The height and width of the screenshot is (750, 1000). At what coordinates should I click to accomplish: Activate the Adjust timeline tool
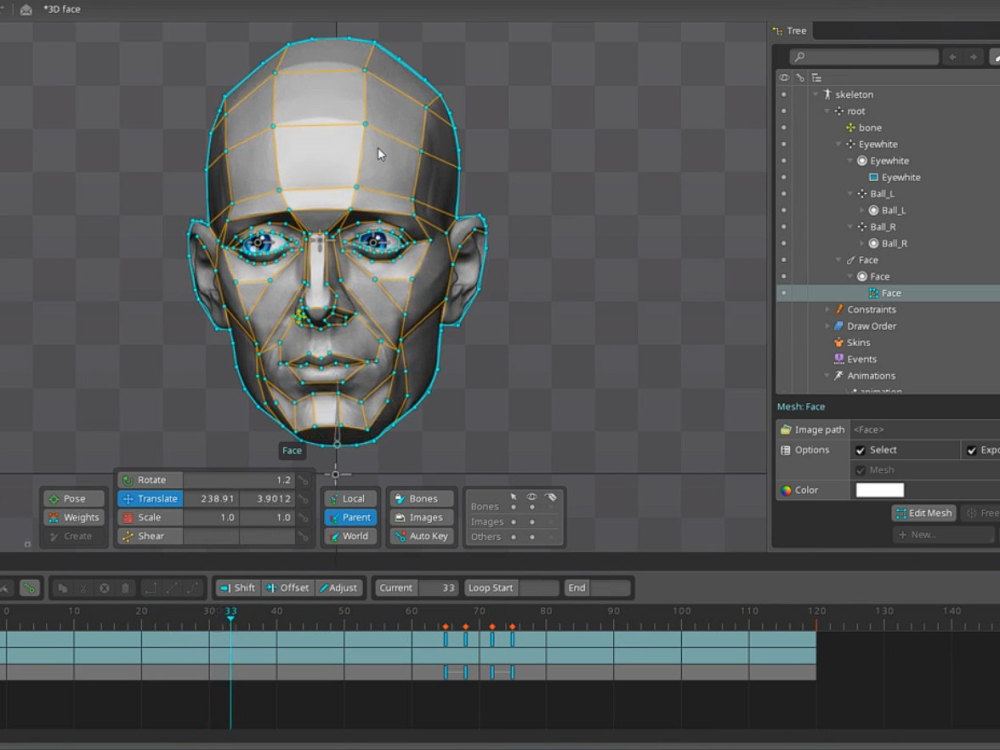[x=340, y=588]
